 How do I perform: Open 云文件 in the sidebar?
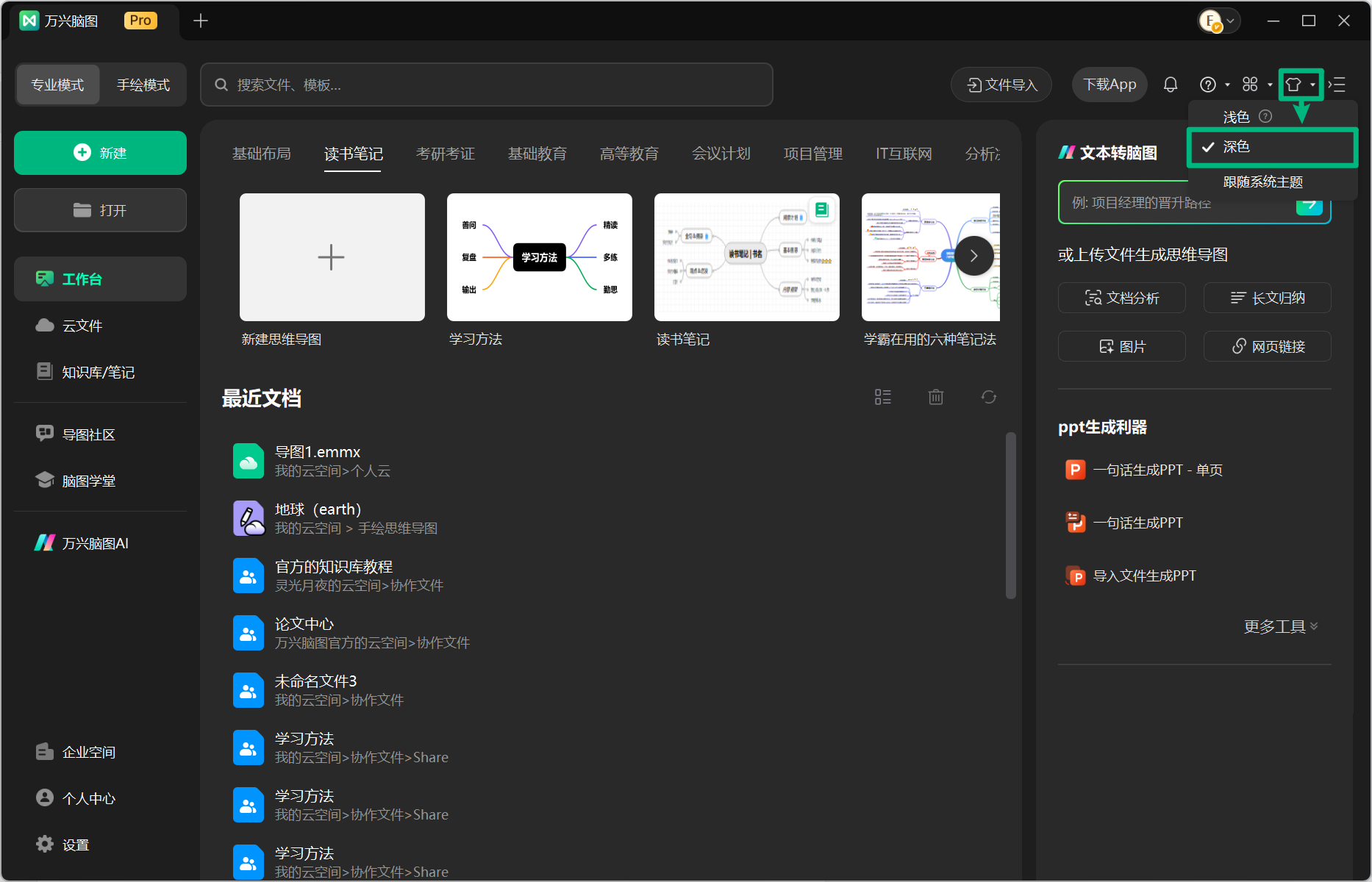point(100,326)
